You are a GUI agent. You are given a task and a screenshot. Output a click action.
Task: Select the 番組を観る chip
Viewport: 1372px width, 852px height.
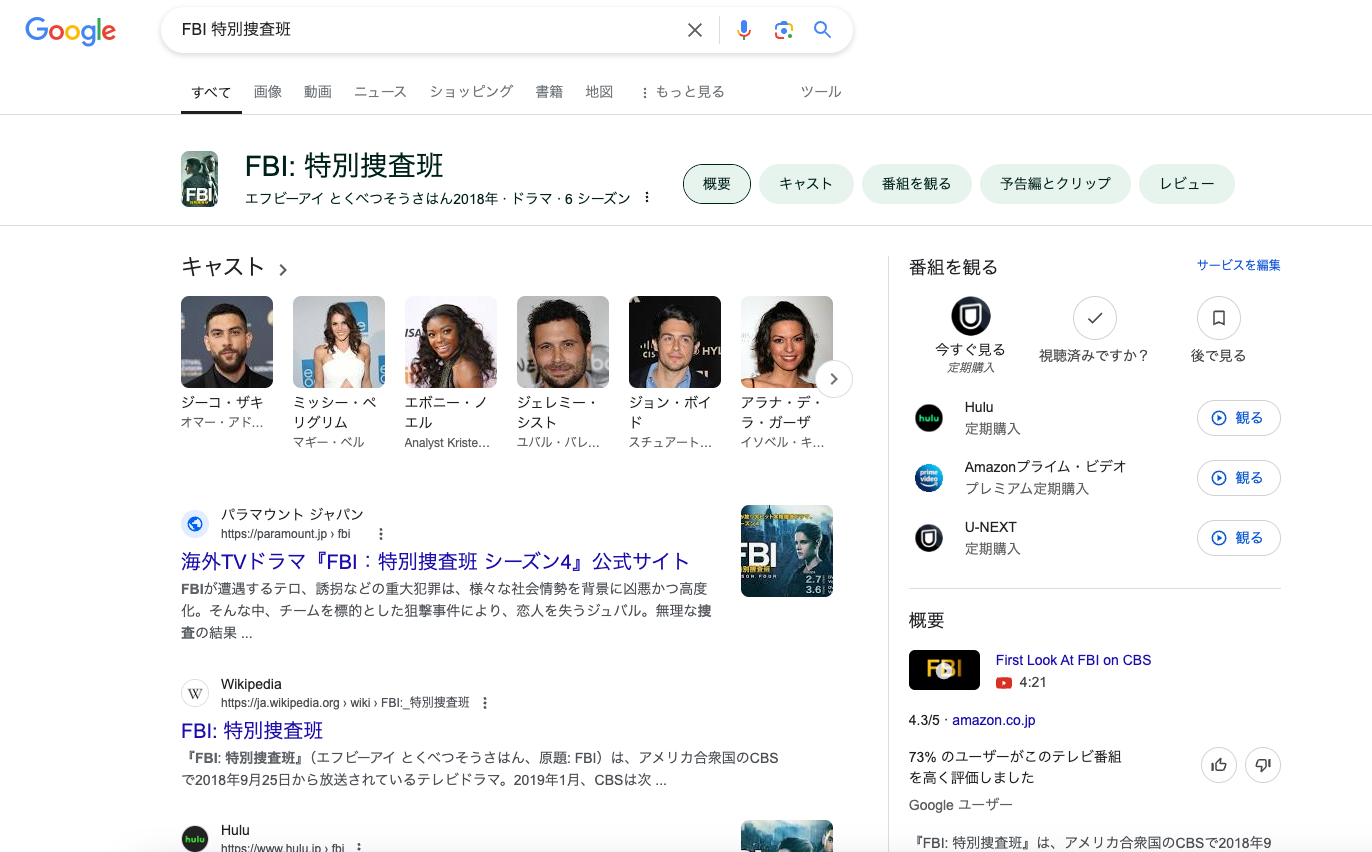click(917, 184)
